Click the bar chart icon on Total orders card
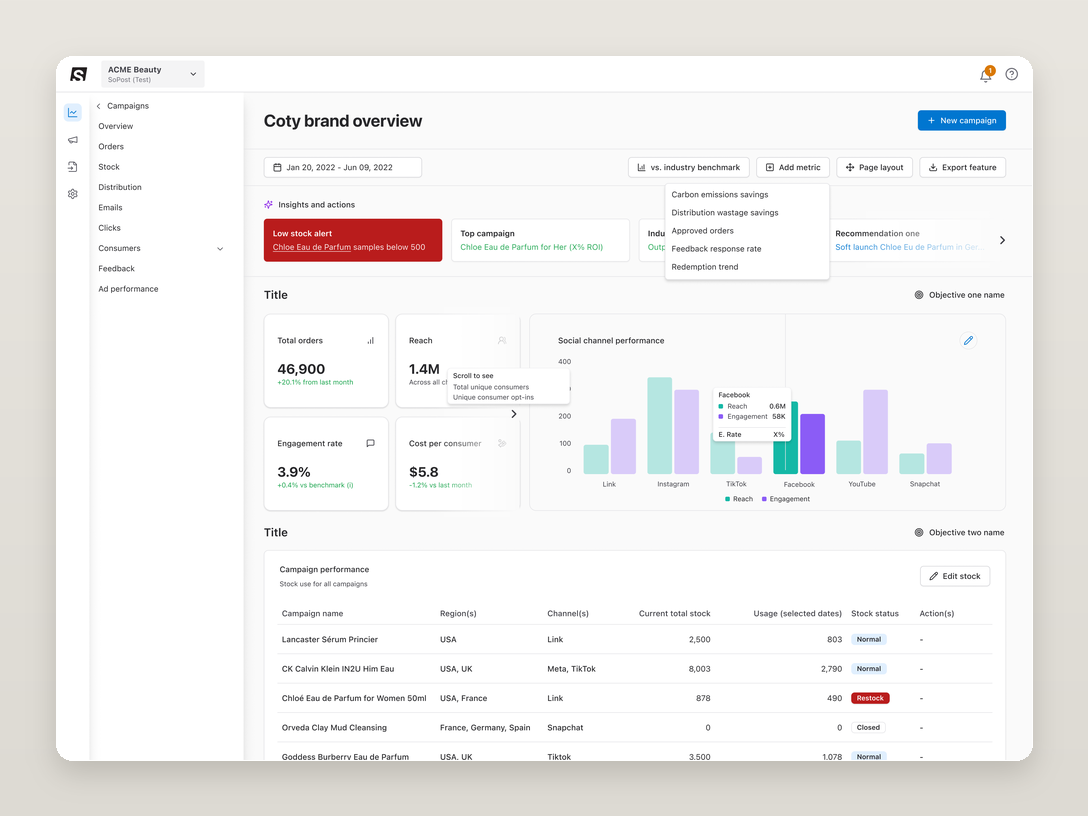 coord(371,341)
